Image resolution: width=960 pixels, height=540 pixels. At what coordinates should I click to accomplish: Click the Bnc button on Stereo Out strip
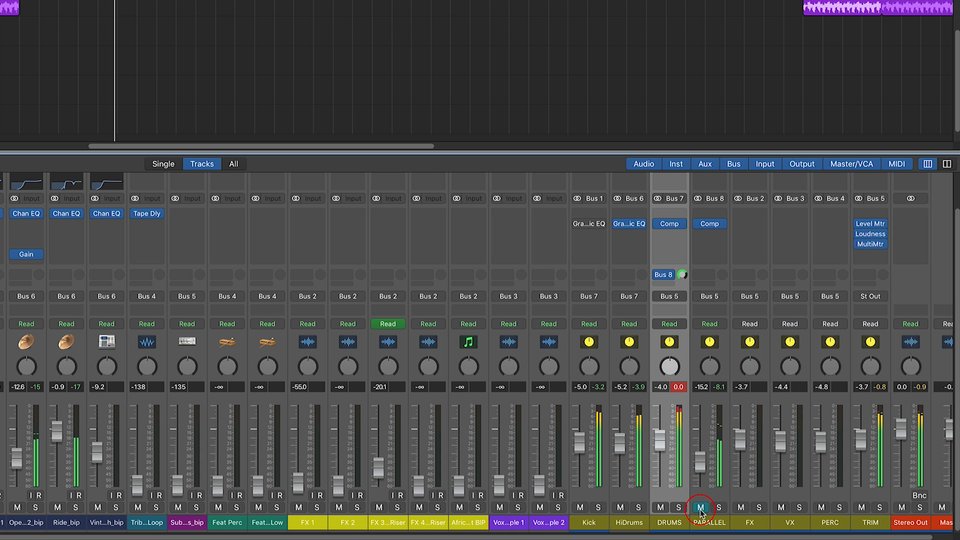[919, 495]
